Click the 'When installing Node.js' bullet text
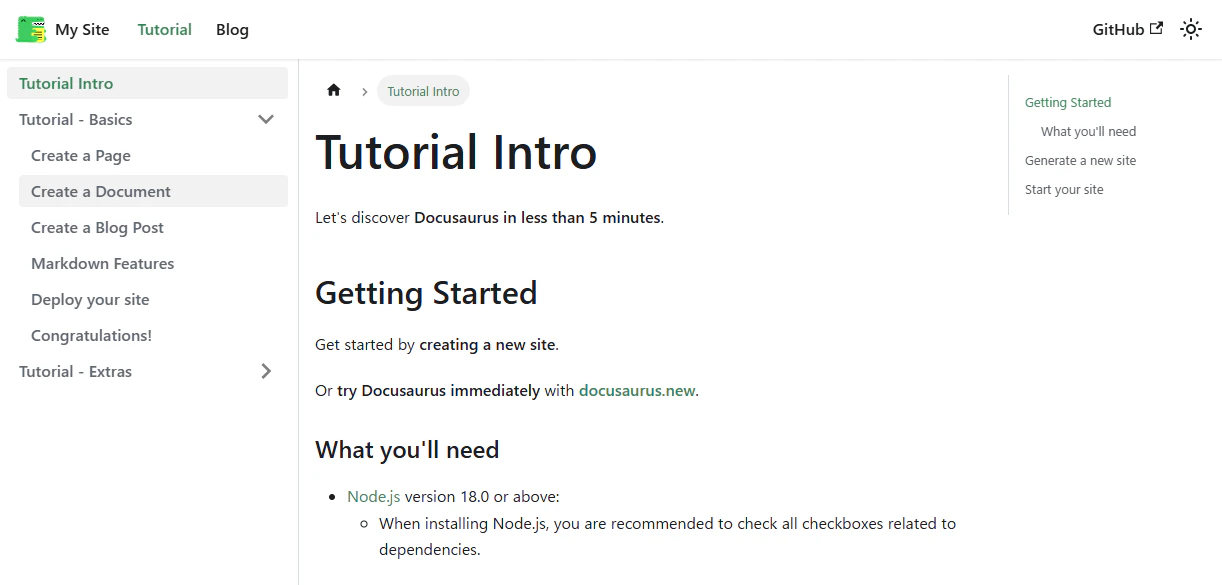Viewport: 1222px width, 585px height. pos(667,536)
